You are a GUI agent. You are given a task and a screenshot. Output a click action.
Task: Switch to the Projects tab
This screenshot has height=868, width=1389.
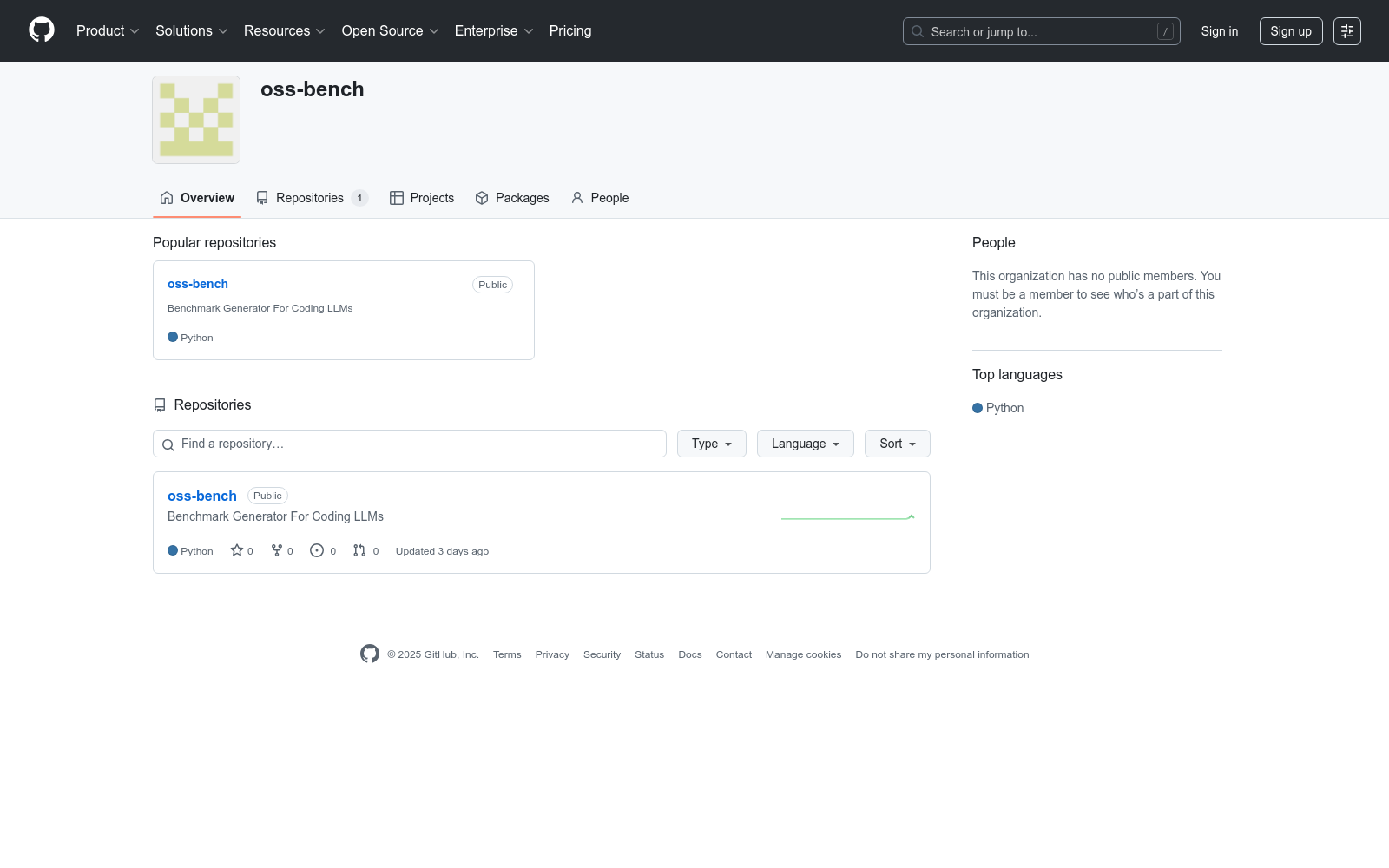[x=422, y=198]
